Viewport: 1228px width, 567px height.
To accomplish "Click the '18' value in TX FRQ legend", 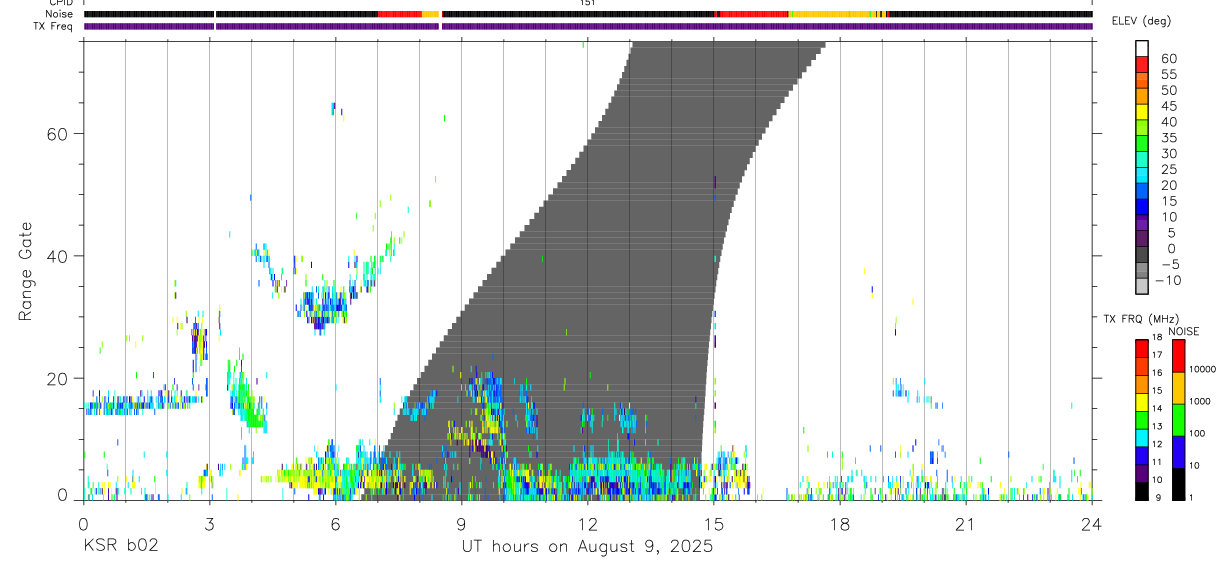I will pyautogui.click(x=1156, y=337).
